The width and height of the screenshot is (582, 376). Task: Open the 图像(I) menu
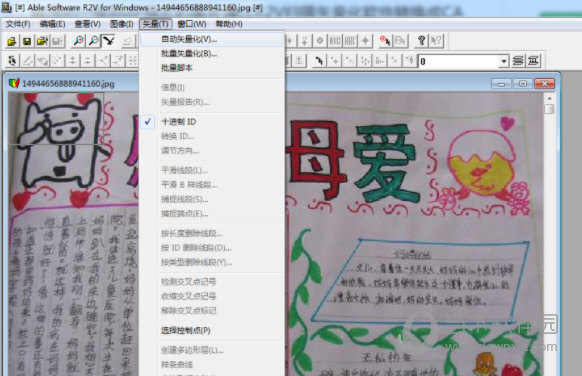[122, 24]
